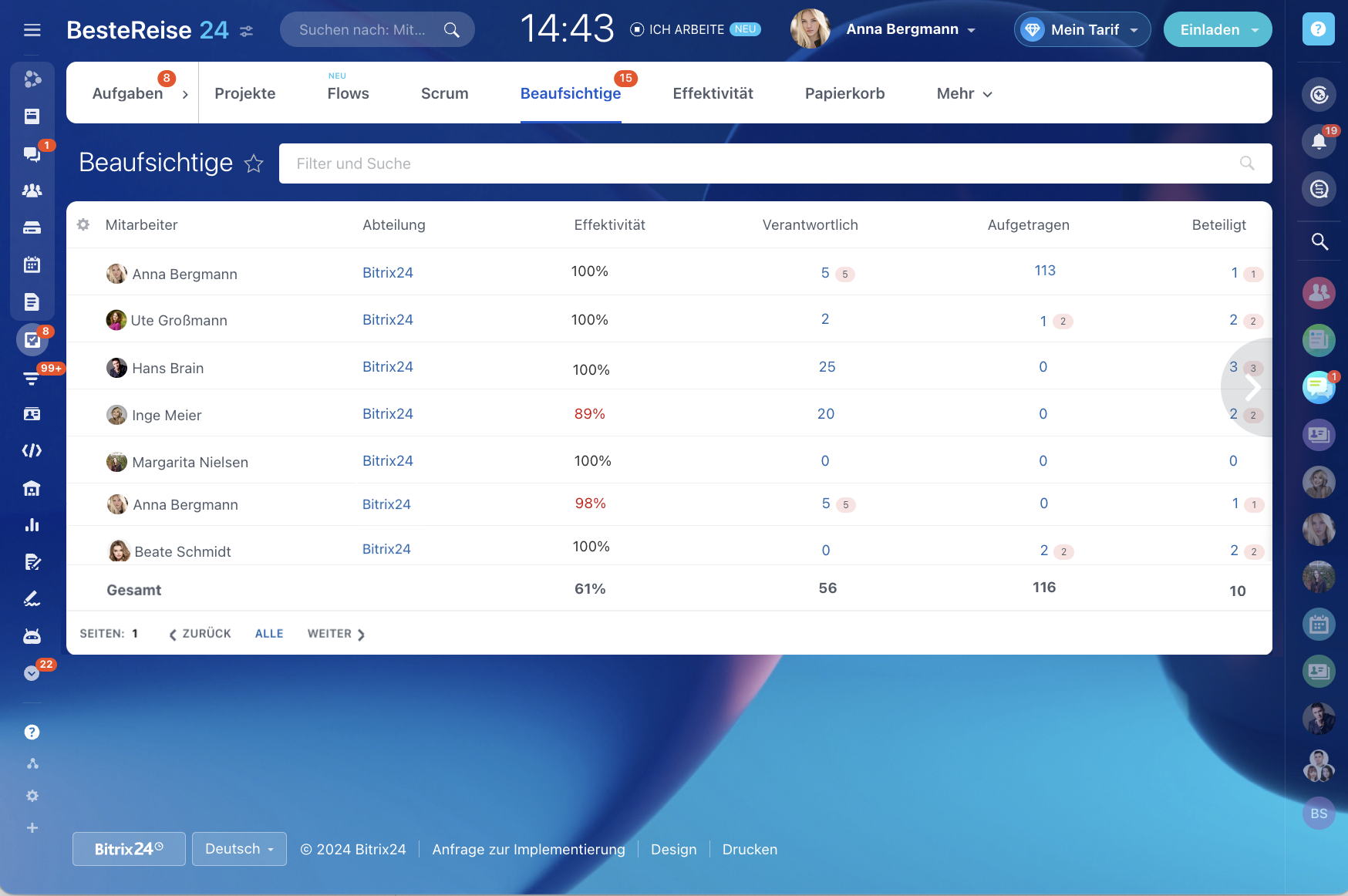
Task: Click the notifications bell icon
Action: 1319,141
